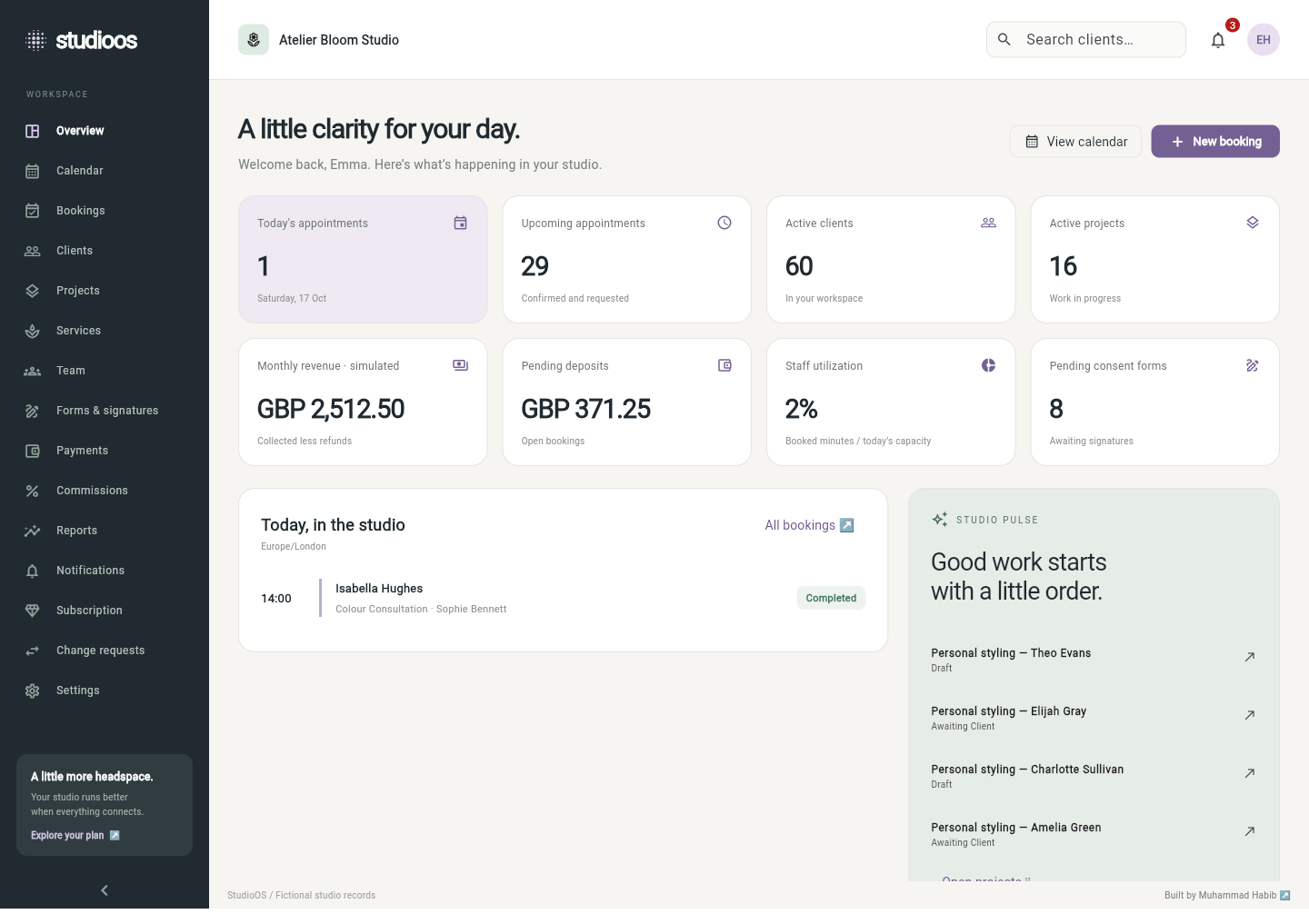Click the Commissions percent icon
Viewport: 1309px width, 924px height.
click(33, 491)
